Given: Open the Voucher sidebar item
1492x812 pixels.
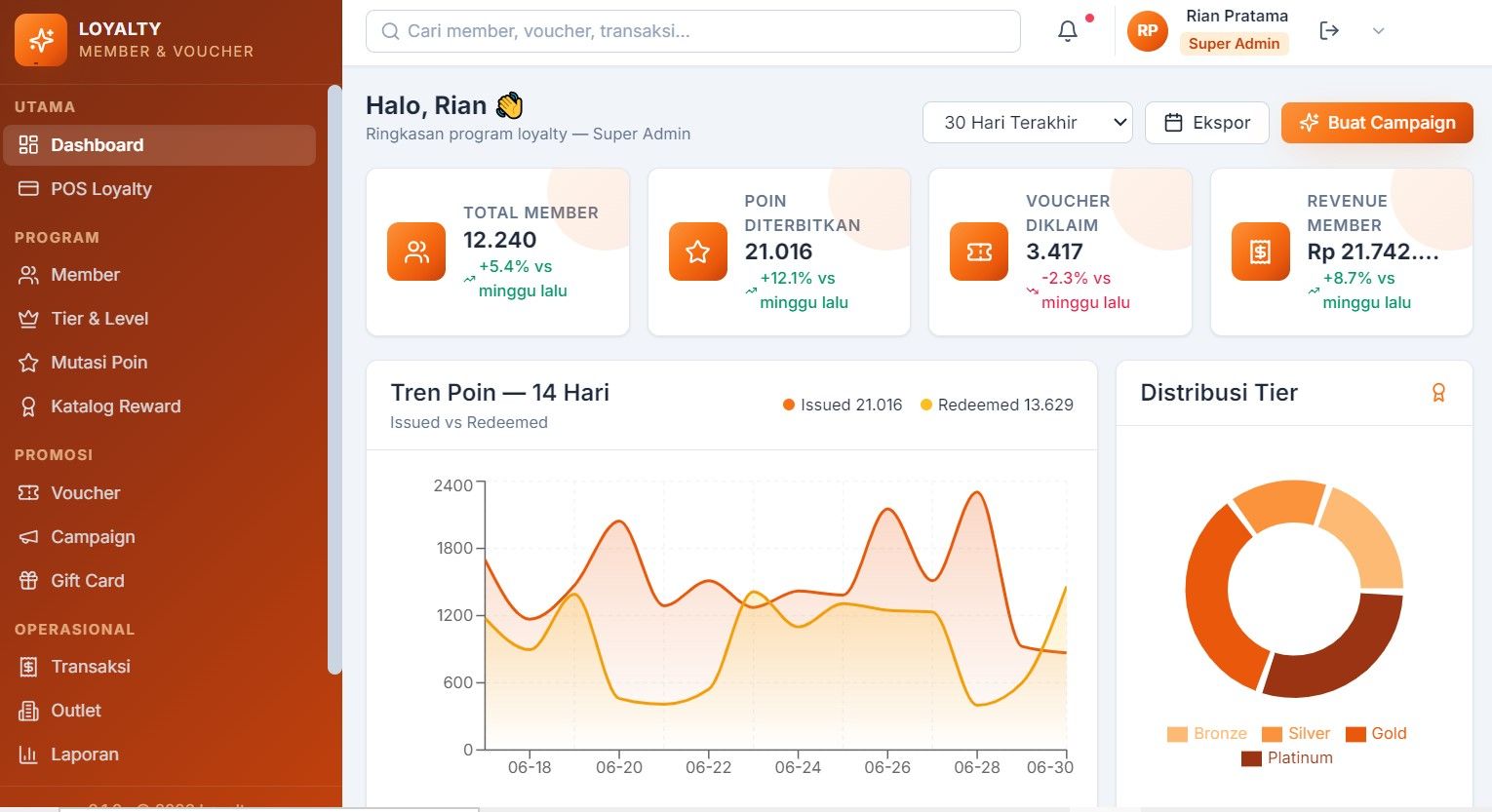Looking at the screenshot, I should point(159,493).
